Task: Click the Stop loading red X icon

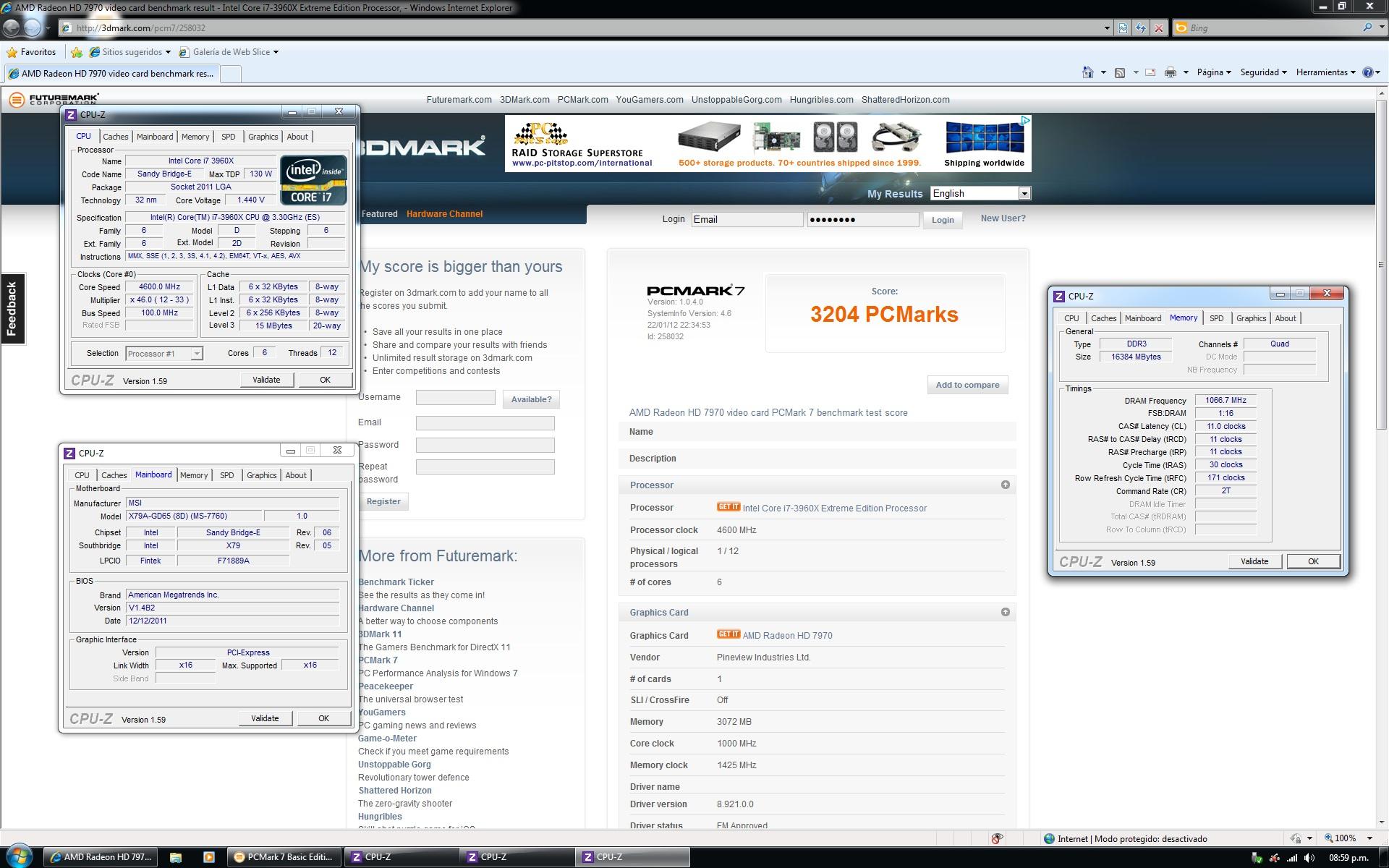Action: [1159, 28]
